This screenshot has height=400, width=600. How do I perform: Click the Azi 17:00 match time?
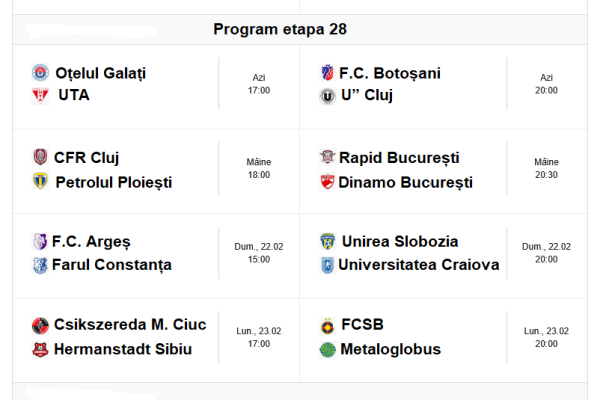tap(258, 84)
